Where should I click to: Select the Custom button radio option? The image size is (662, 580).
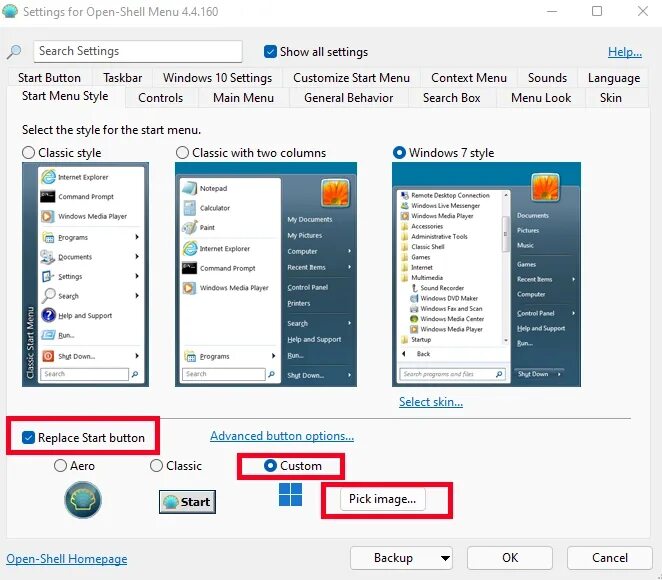(x=270, y=466)
